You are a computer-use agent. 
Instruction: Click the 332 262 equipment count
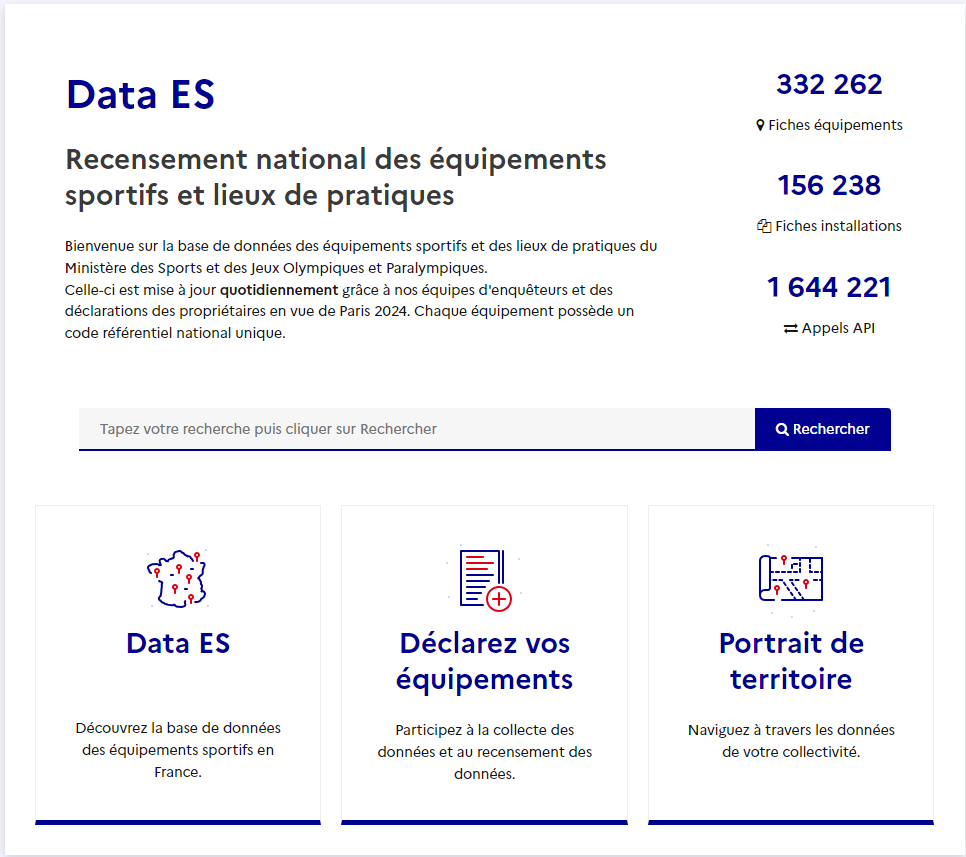[x=829, y=84]
